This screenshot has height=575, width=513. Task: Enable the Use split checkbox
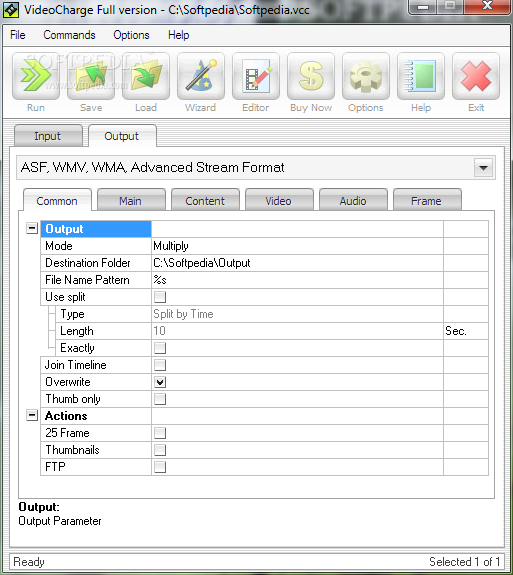click(160, 297)
